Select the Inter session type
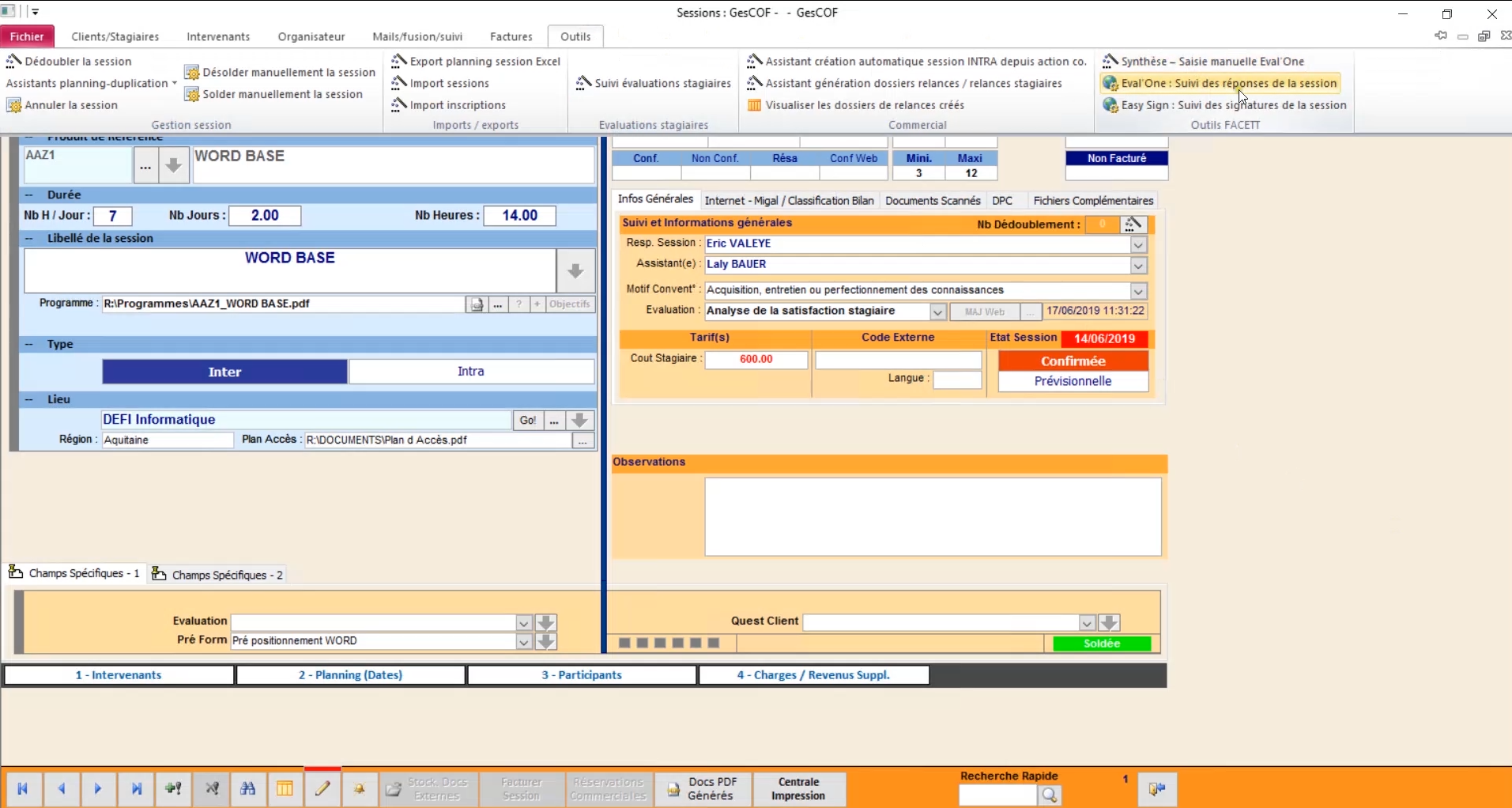Image resolution: width=1512 pixels, height=808 pixels. [x=224, y=372]
